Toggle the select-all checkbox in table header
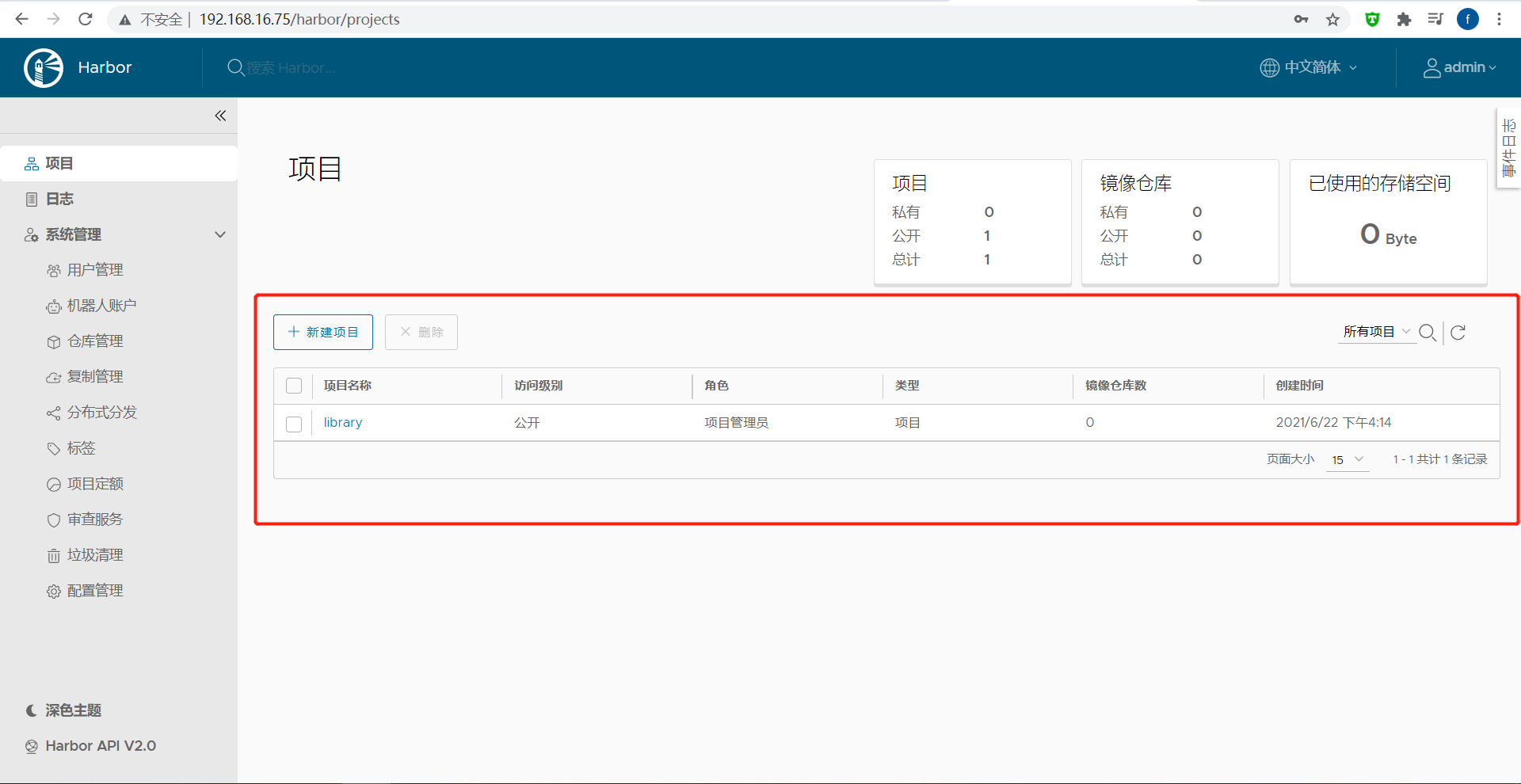The height and width of the screenshot is (784, 1521). tap(294, 386)
